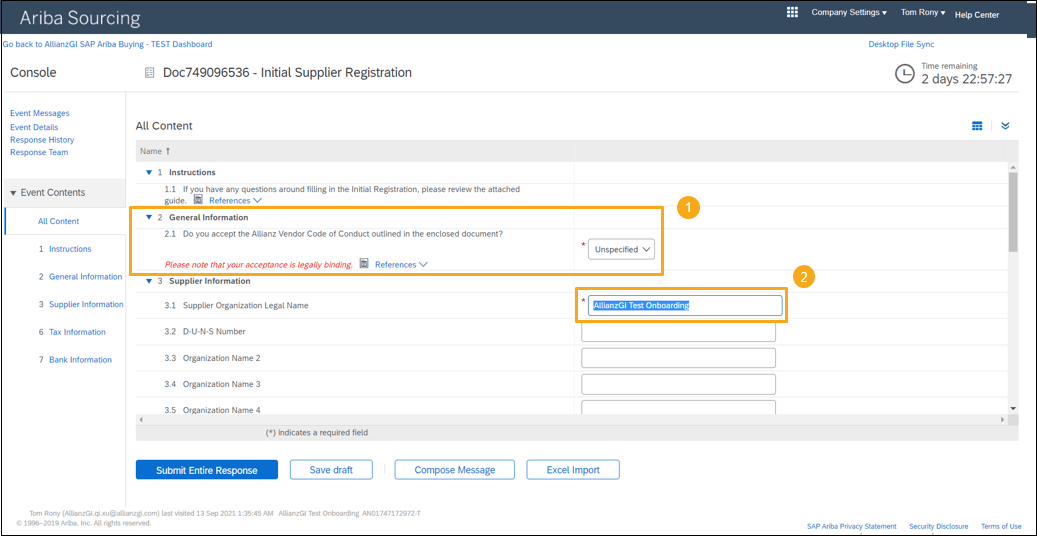Screen dimensions: 1037x536
Task: Open the Tom Rony user menu
Action: point(923,13)
